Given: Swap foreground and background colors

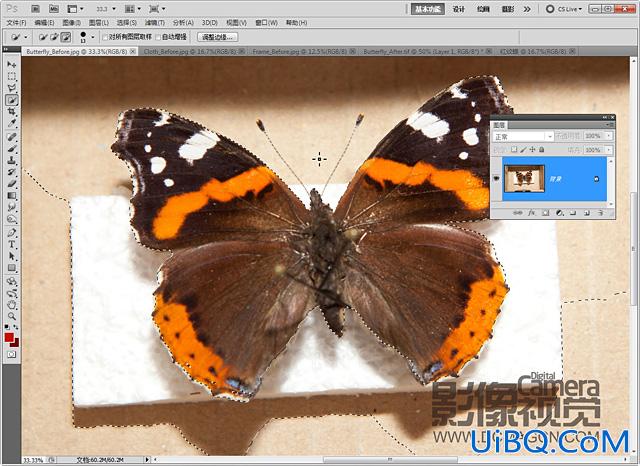Looking at the screenshot, I should click(x=16, y=327).
